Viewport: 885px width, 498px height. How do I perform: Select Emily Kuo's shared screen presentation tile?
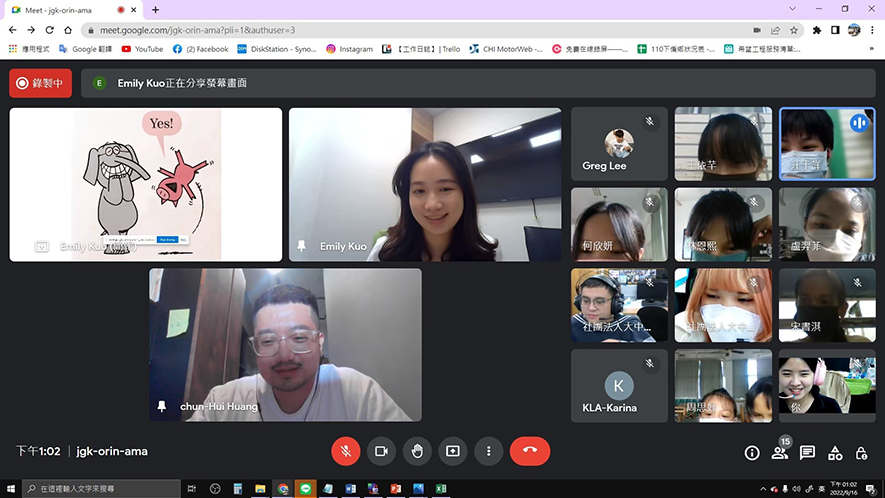(145, 185)
